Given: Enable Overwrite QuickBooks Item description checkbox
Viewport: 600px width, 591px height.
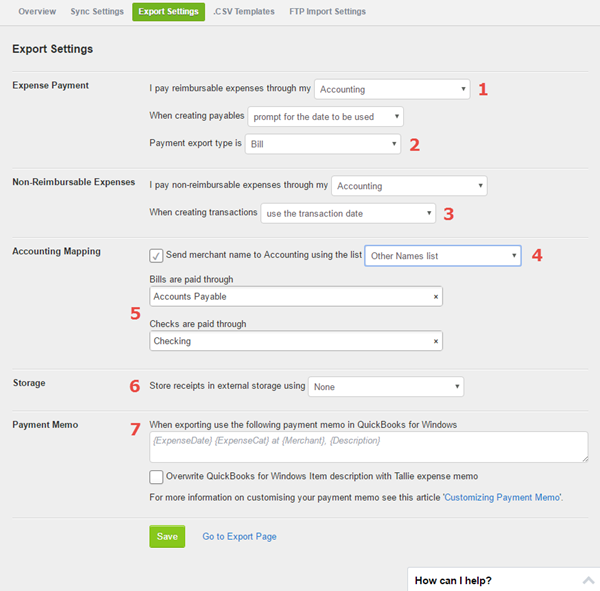Looking at the screenshot, I should (x=156, y=477).
